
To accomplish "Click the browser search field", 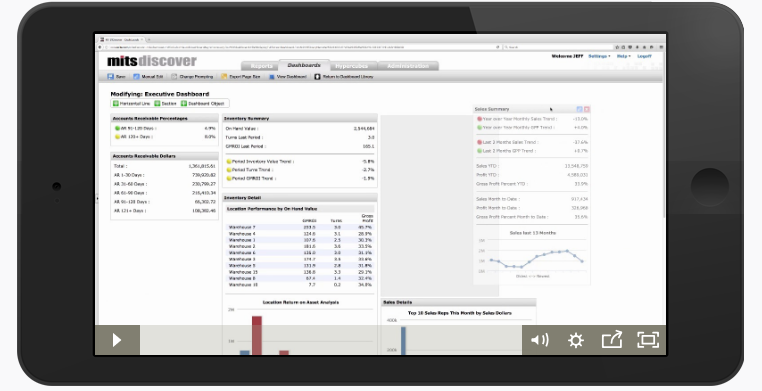I will tap(558, 47).
